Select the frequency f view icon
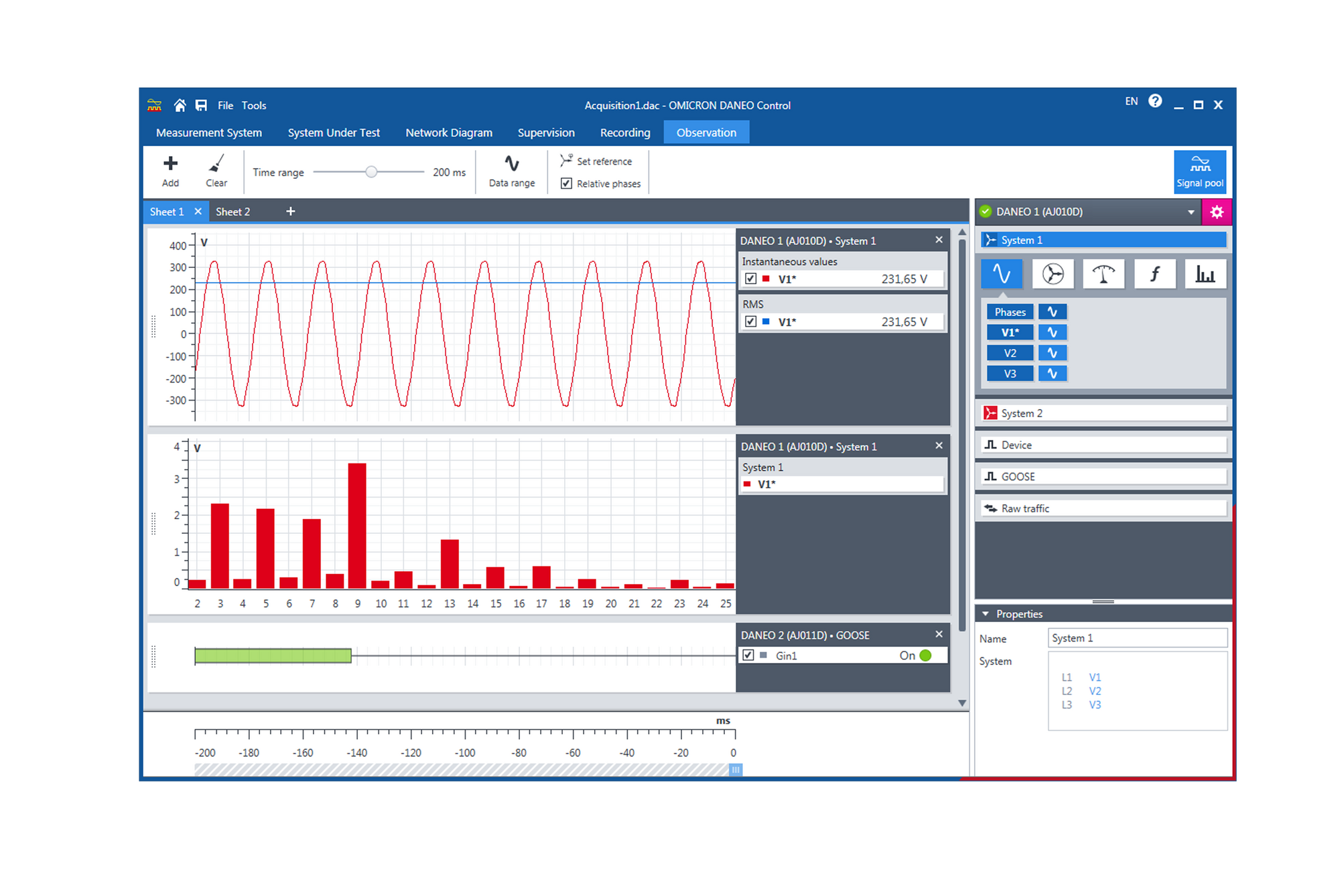The width and height of the screenshot is (1340, 896). 1154,274
